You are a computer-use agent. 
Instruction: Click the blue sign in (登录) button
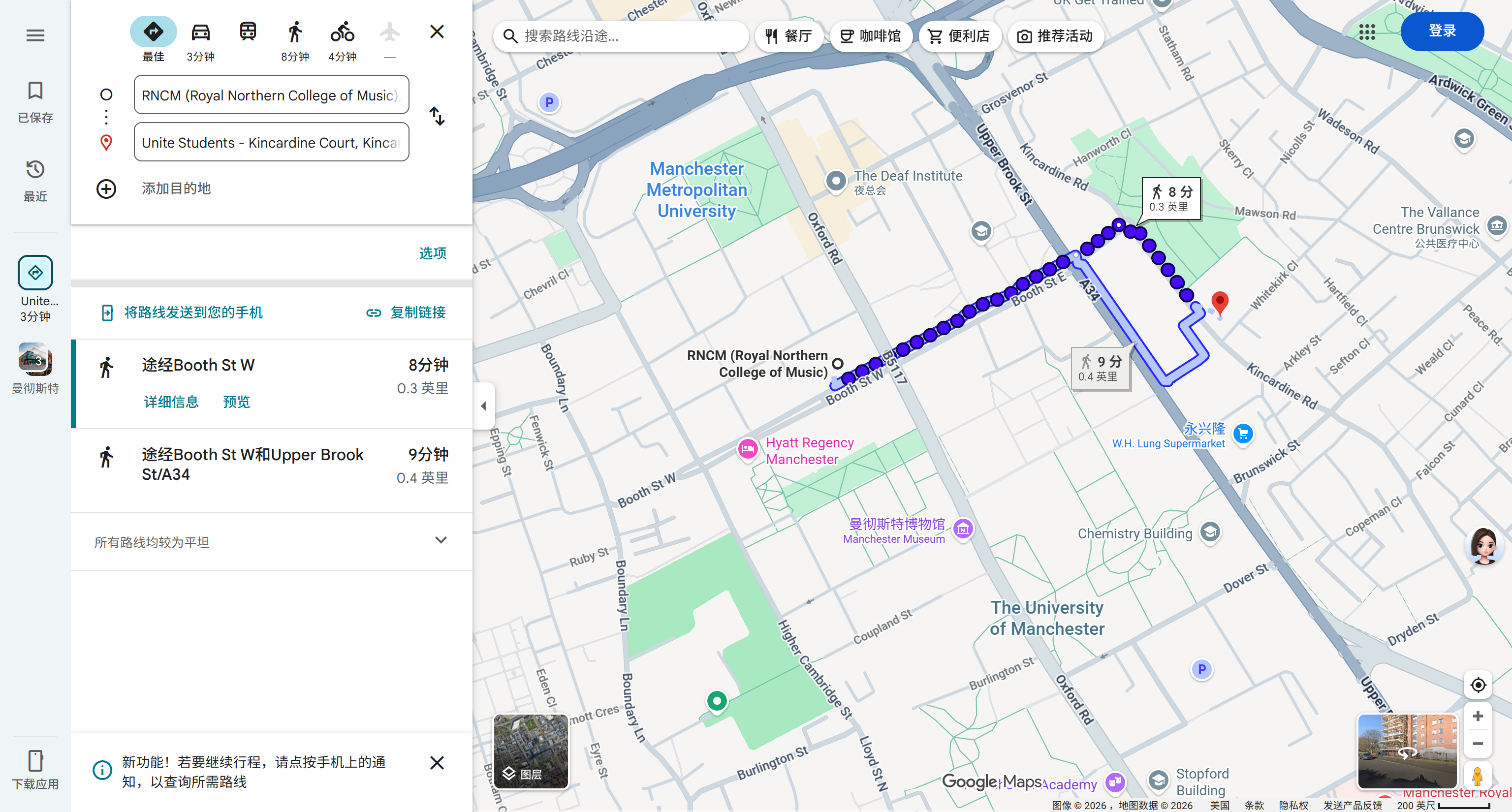[1442, 31]
